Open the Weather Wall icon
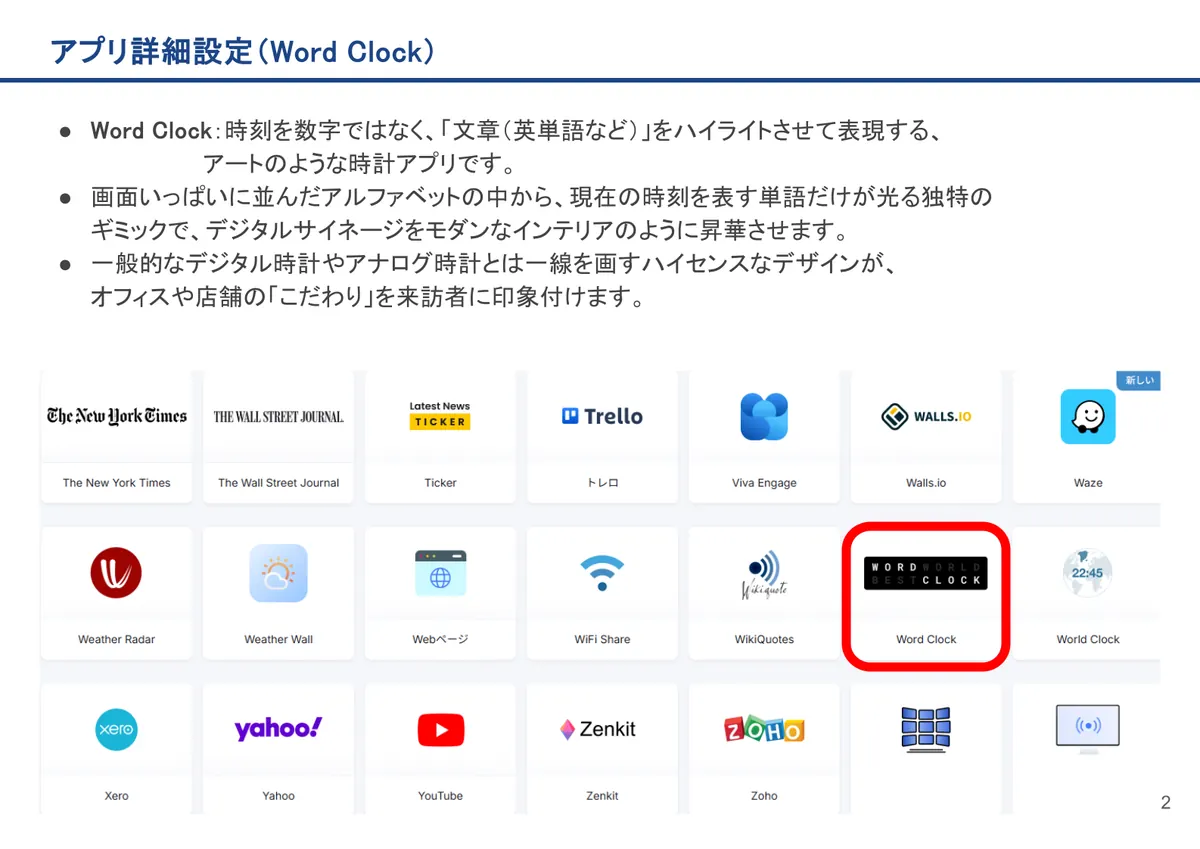Viewport: 1200px width, 849px height. pos(278,573)
